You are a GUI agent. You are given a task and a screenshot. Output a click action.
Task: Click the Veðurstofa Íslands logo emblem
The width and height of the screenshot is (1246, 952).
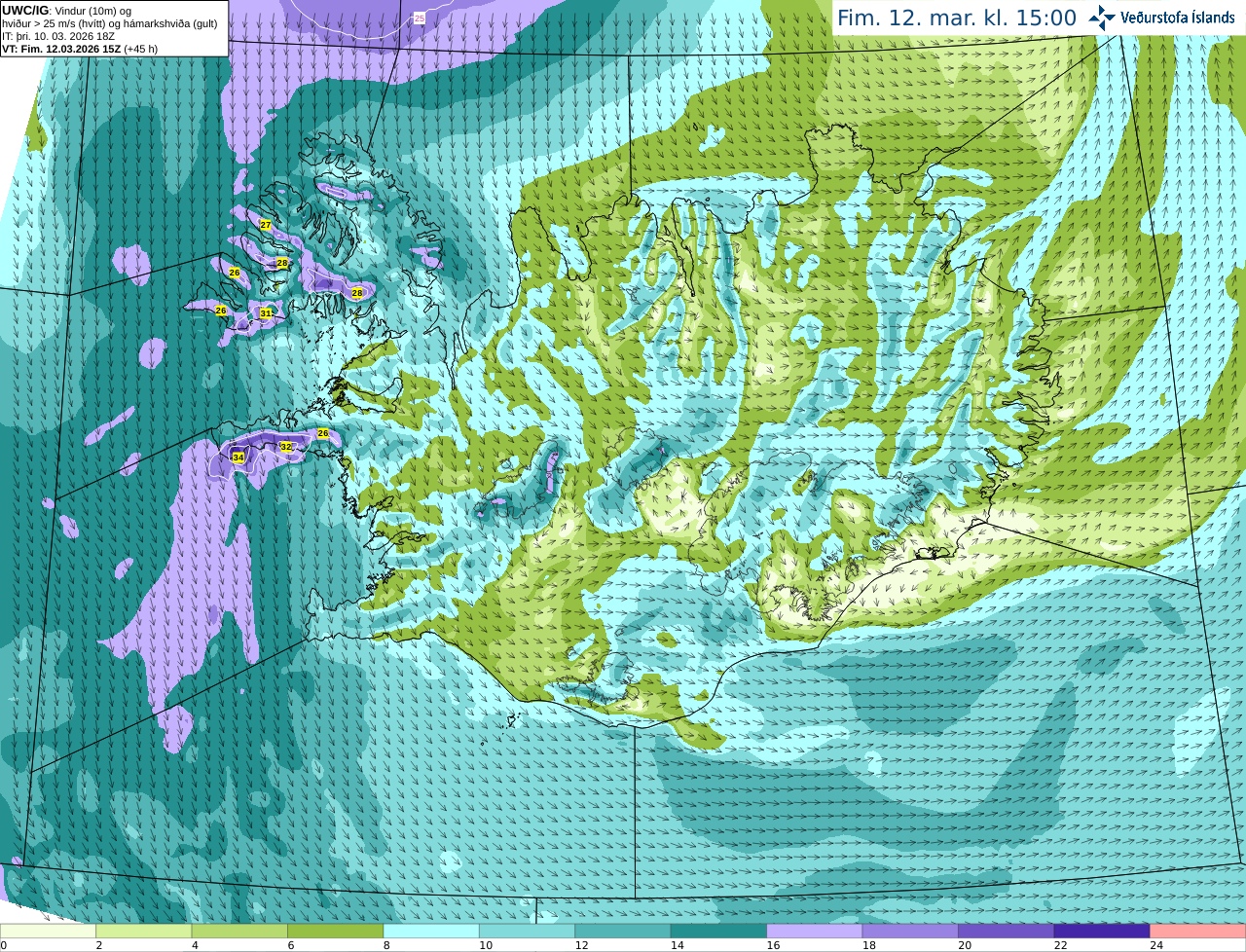[x=1102, y=18]
